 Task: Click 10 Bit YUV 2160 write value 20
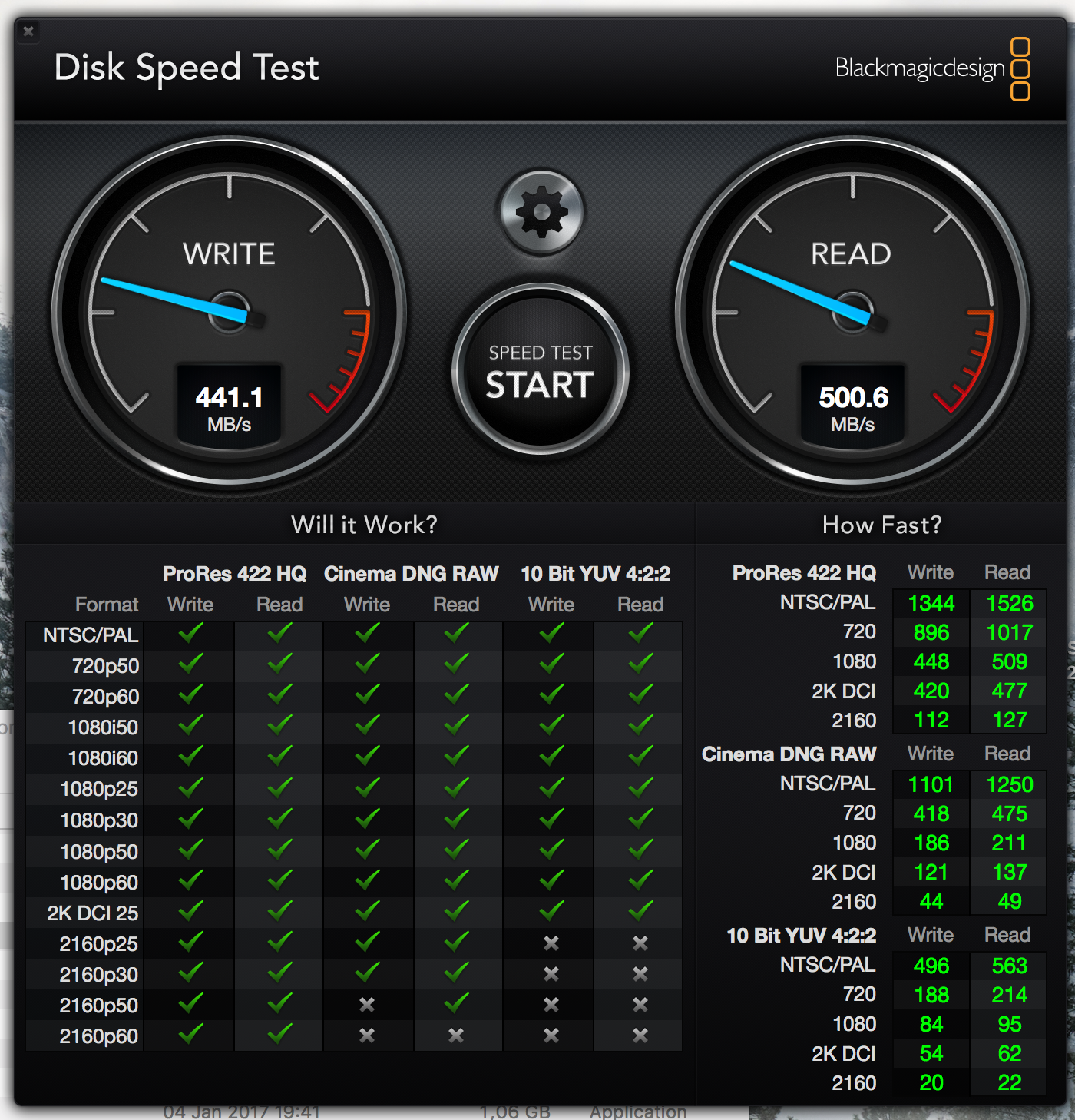(931, 1082)
